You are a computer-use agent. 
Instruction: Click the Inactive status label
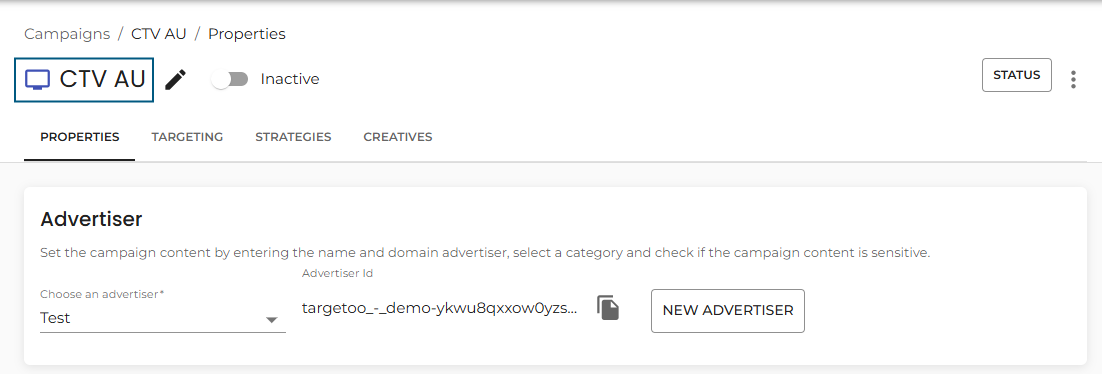290,79
